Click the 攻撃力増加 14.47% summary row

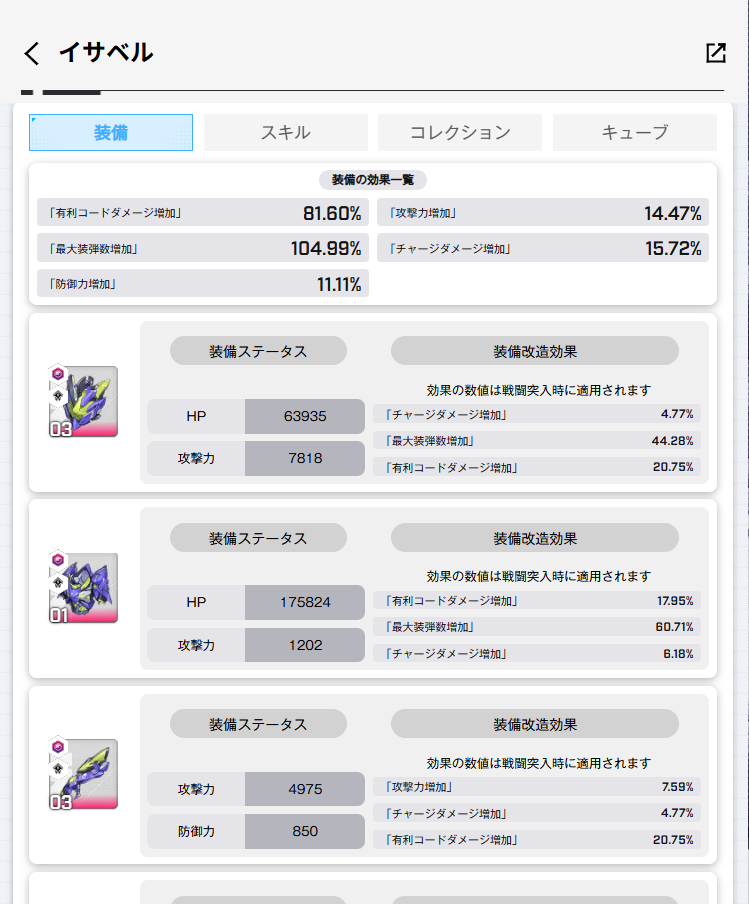tap(543, 213)
